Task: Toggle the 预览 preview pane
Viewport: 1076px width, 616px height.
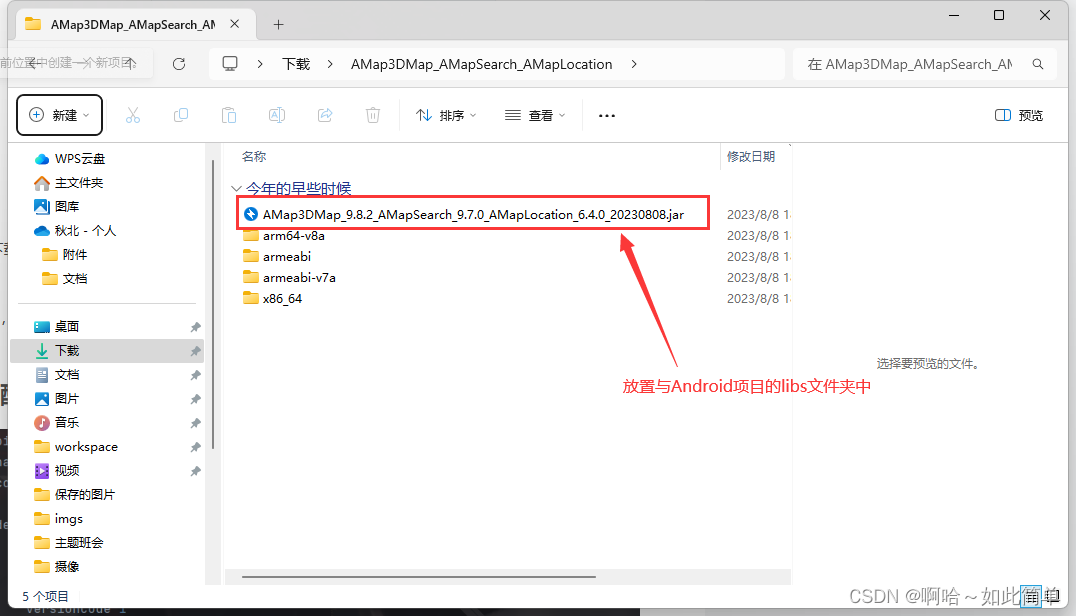Action: pyautogui.click(x=1018, y=115)
